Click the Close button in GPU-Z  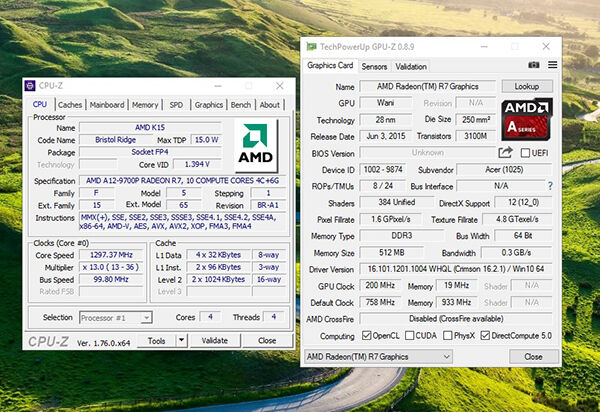(x=533, y=357)
